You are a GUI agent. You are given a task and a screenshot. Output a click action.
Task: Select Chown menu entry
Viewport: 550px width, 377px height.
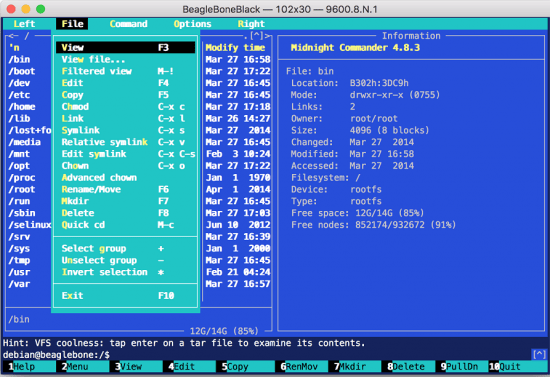pos(125,166)
